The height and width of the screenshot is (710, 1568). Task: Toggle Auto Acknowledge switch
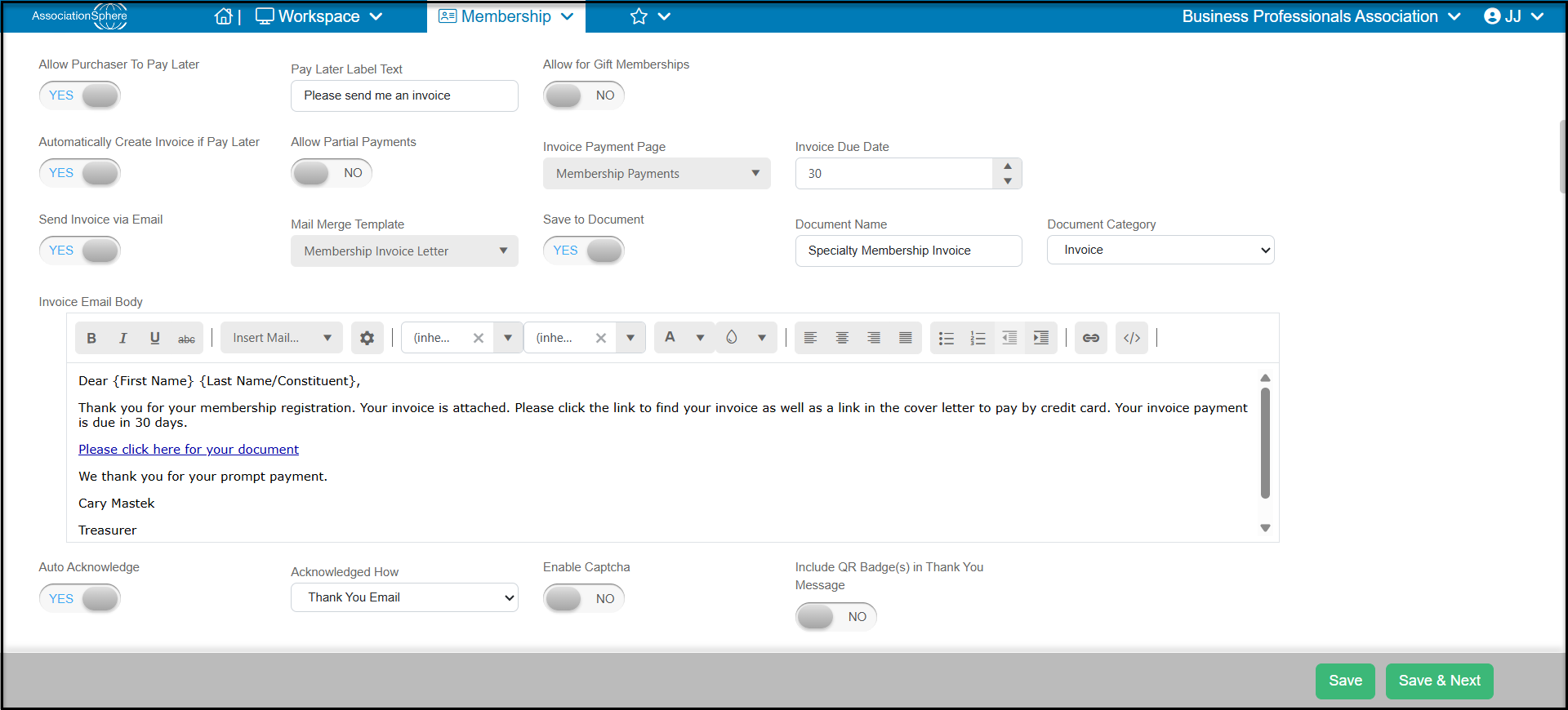[x=79, y=599]
